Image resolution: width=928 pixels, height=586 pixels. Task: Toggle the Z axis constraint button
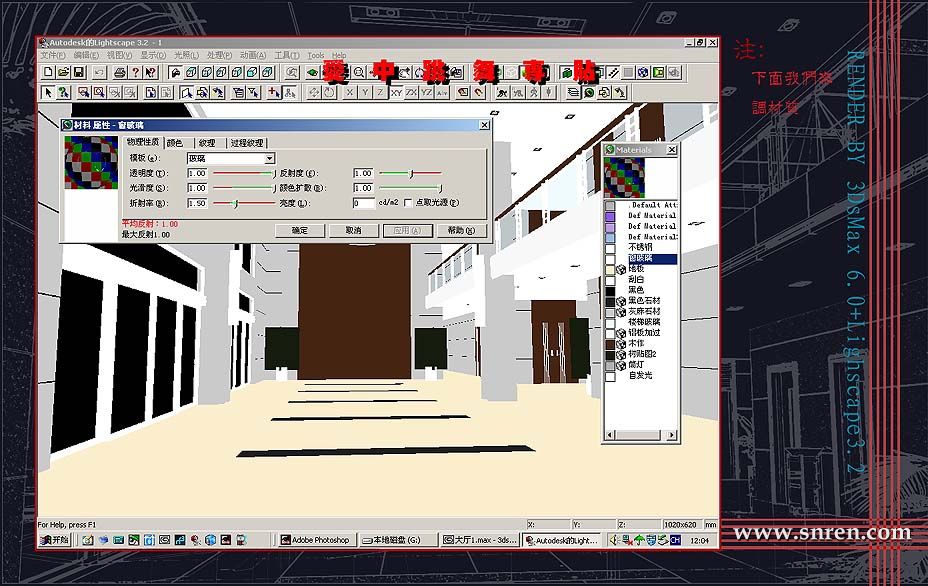(x=381, y=92)
